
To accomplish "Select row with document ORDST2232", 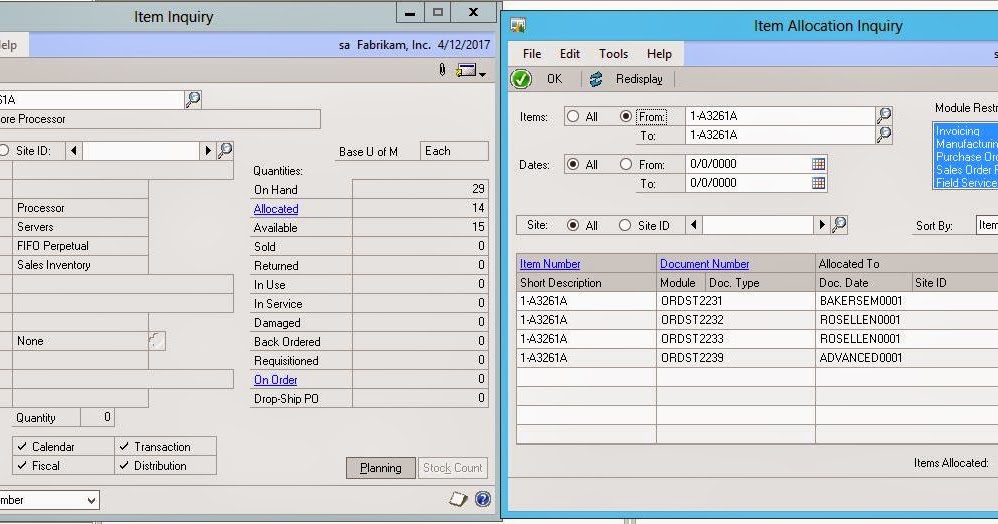I will (x=757, y=320).
